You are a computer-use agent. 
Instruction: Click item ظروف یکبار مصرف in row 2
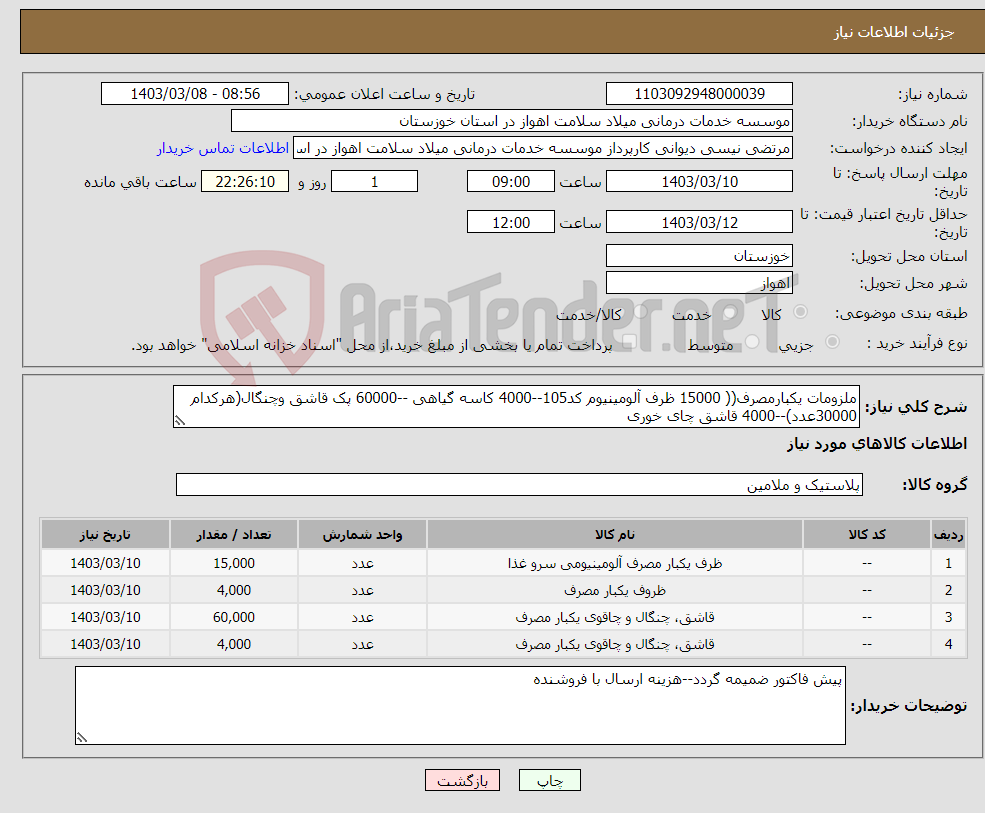pyautogui.click(x=615, y=591)
